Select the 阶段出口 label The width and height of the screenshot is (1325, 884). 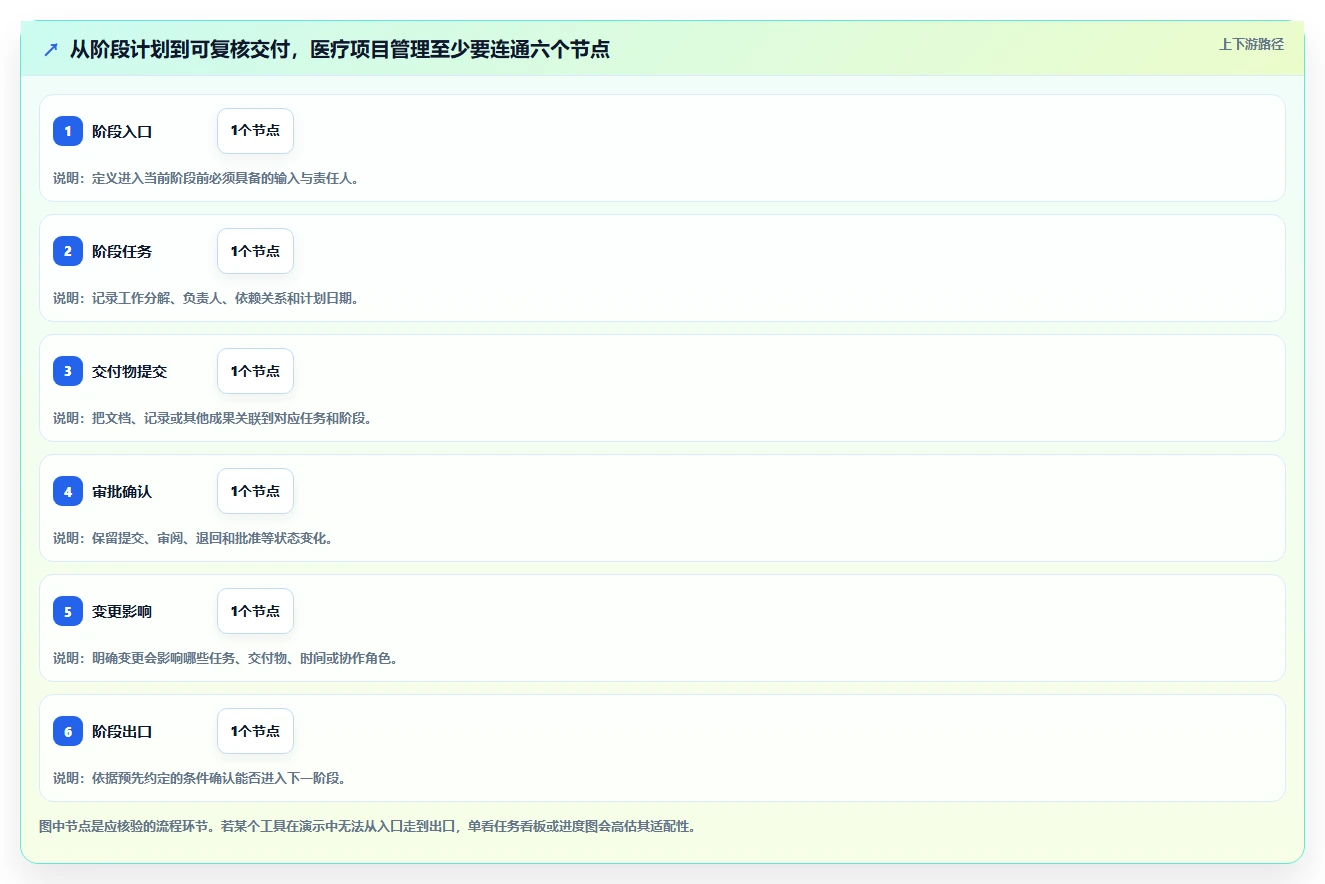122,731
